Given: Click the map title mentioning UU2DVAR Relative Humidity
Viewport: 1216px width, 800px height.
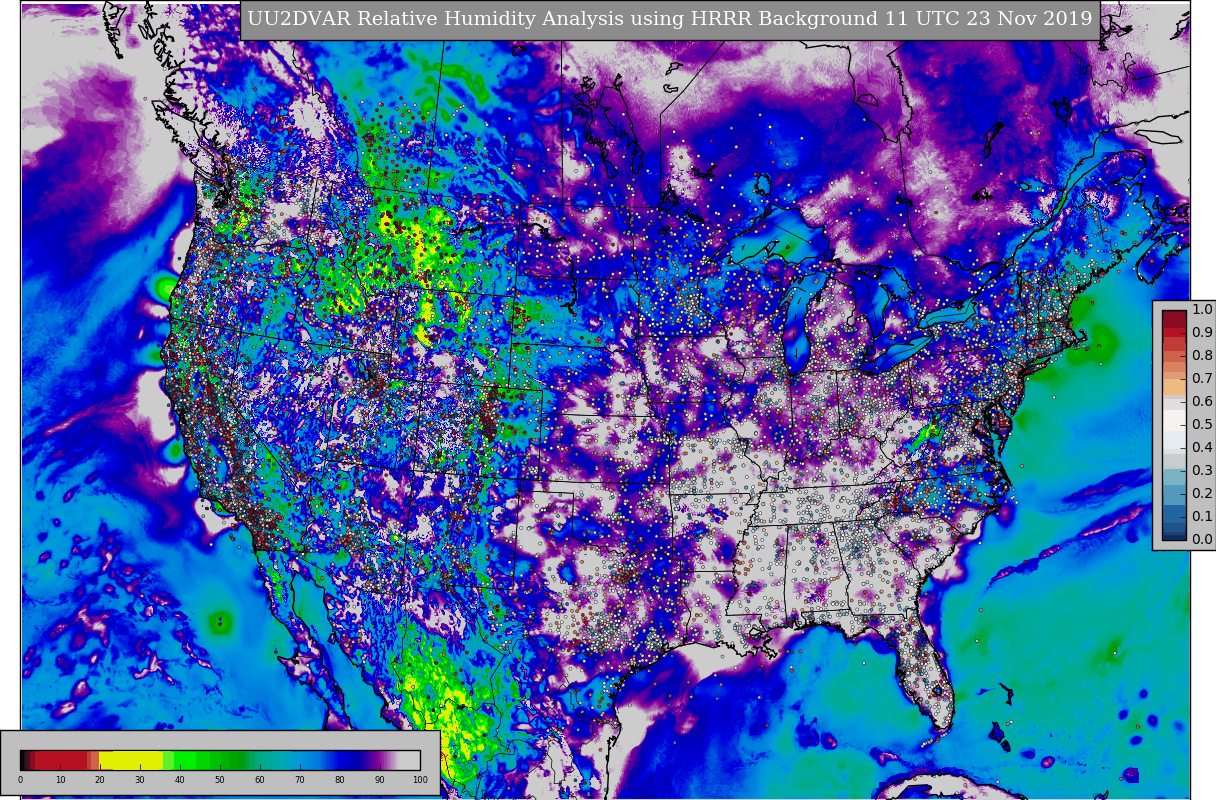Looking at the screenshot, I should (x=669, y=19).
